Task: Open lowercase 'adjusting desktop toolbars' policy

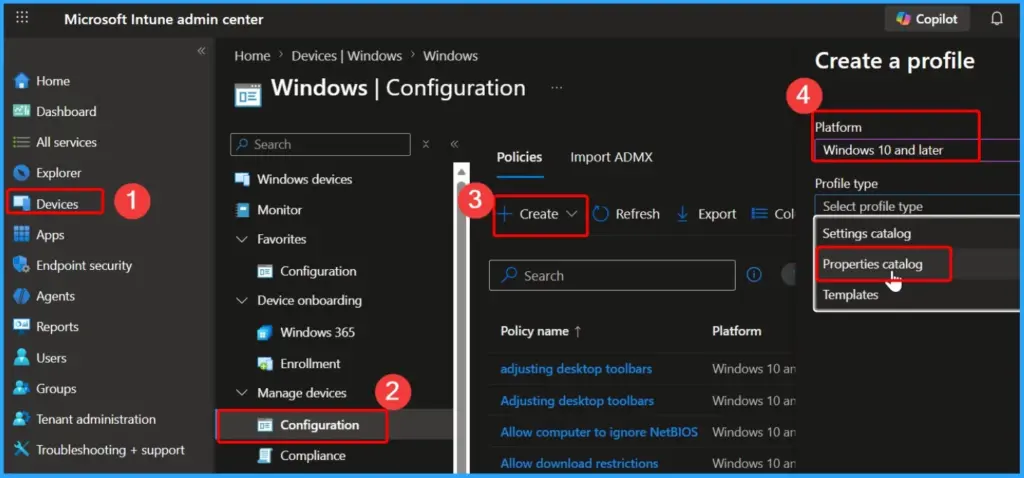Action: tap(576, 369)
